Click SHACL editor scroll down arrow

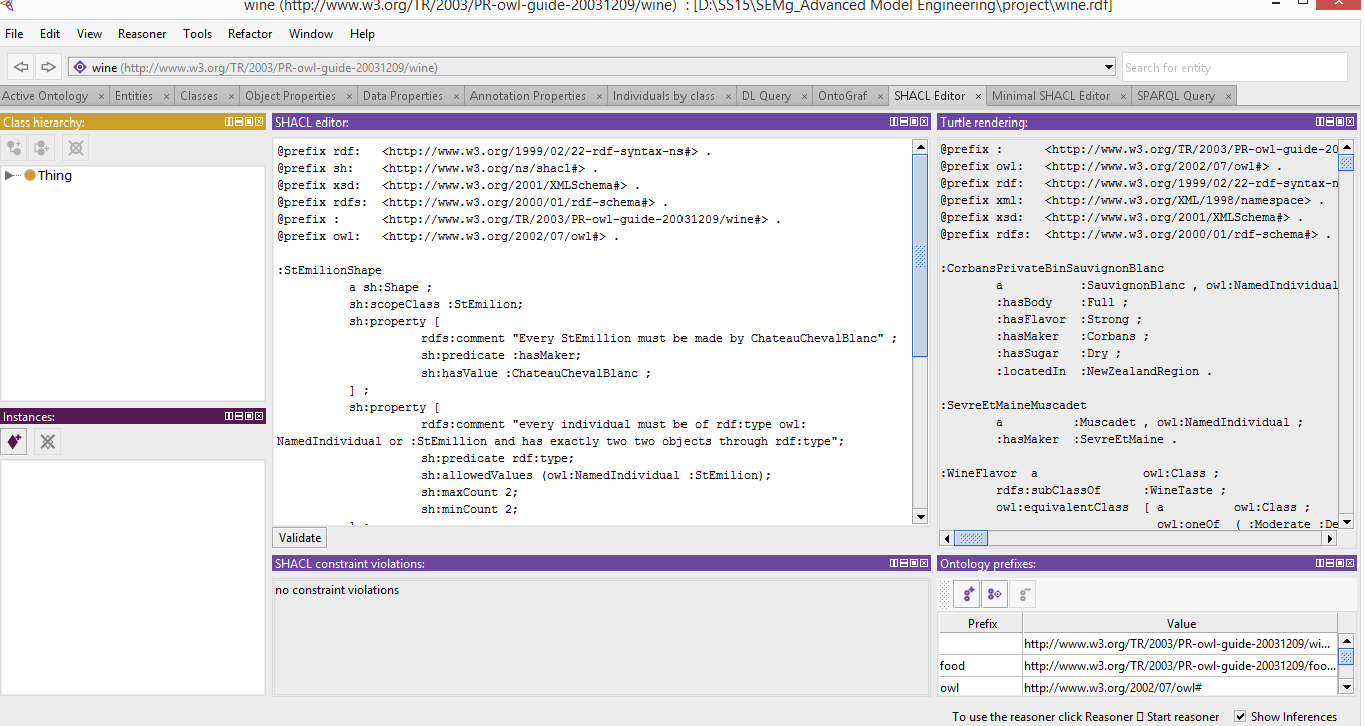point(920,516)
